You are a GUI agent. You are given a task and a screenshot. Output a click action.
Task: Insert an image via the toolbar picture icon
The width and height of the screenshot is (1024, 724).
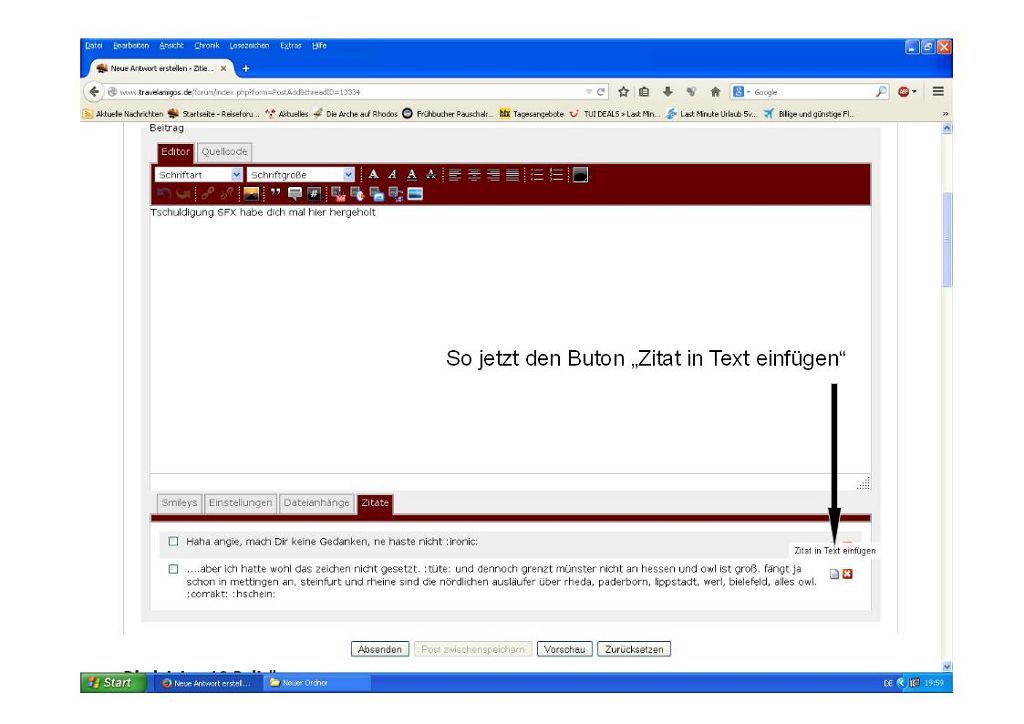(250, 194)
